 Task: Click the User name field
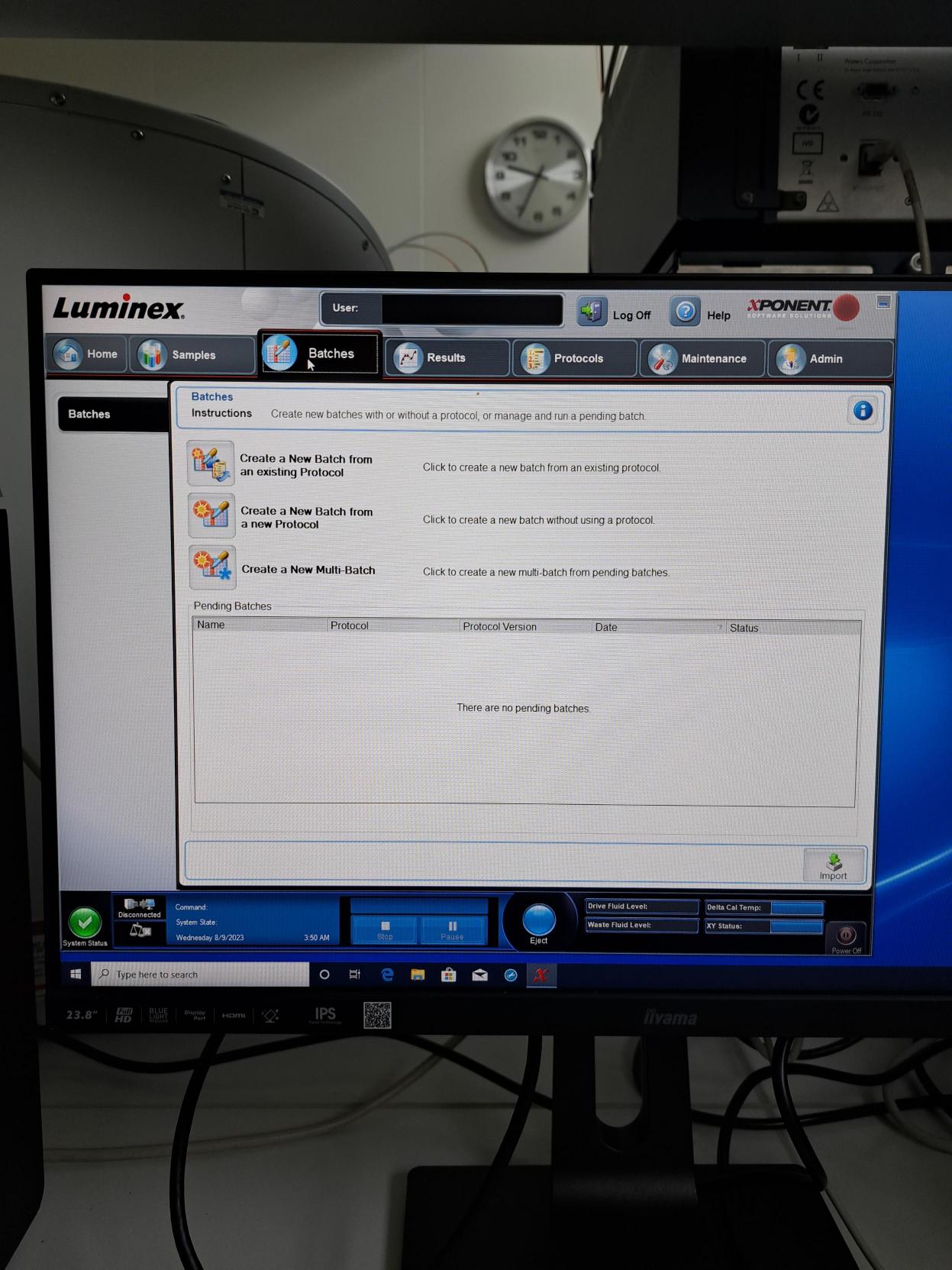pos(472,309)
